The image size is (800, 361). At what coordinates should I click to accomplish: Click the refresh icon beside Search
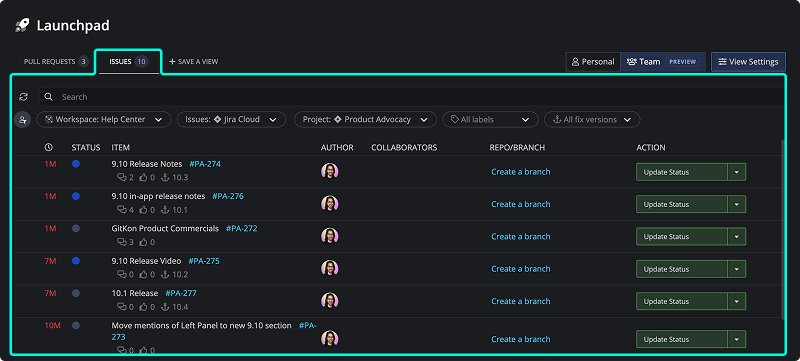(x=23, y=97)
